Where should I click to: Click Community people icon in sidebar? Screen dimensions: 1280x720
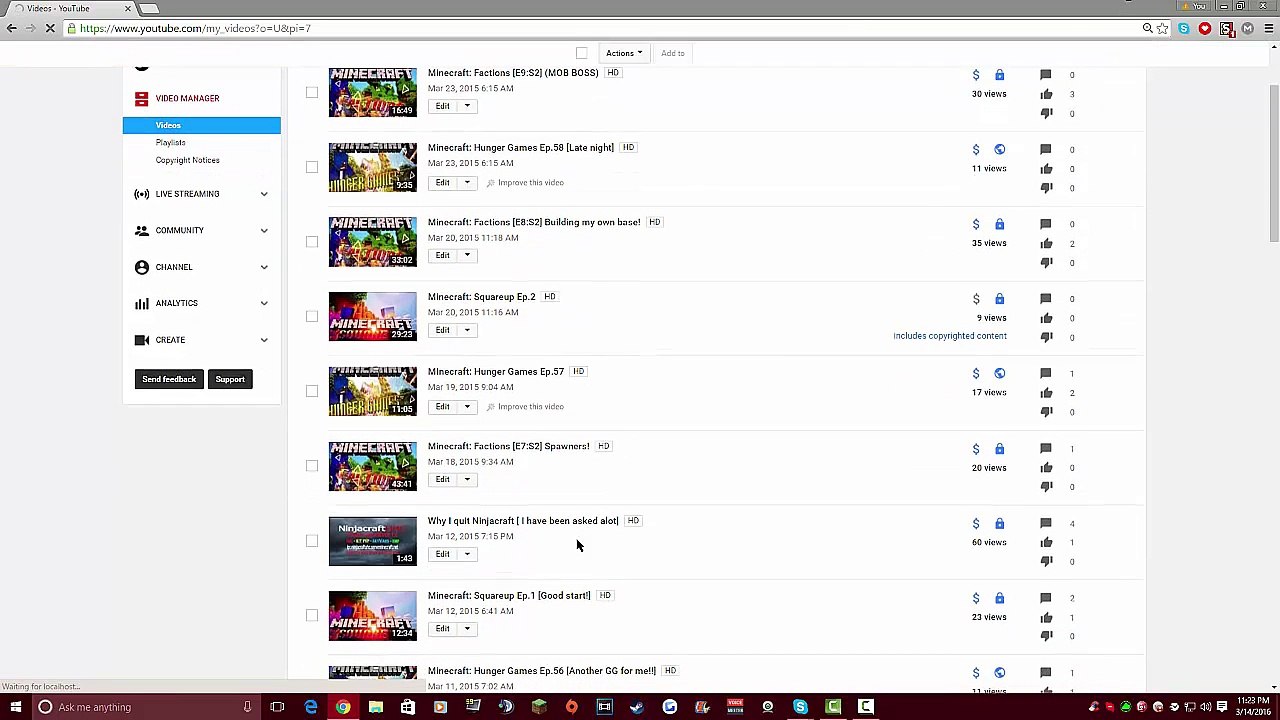pos(142,230)
